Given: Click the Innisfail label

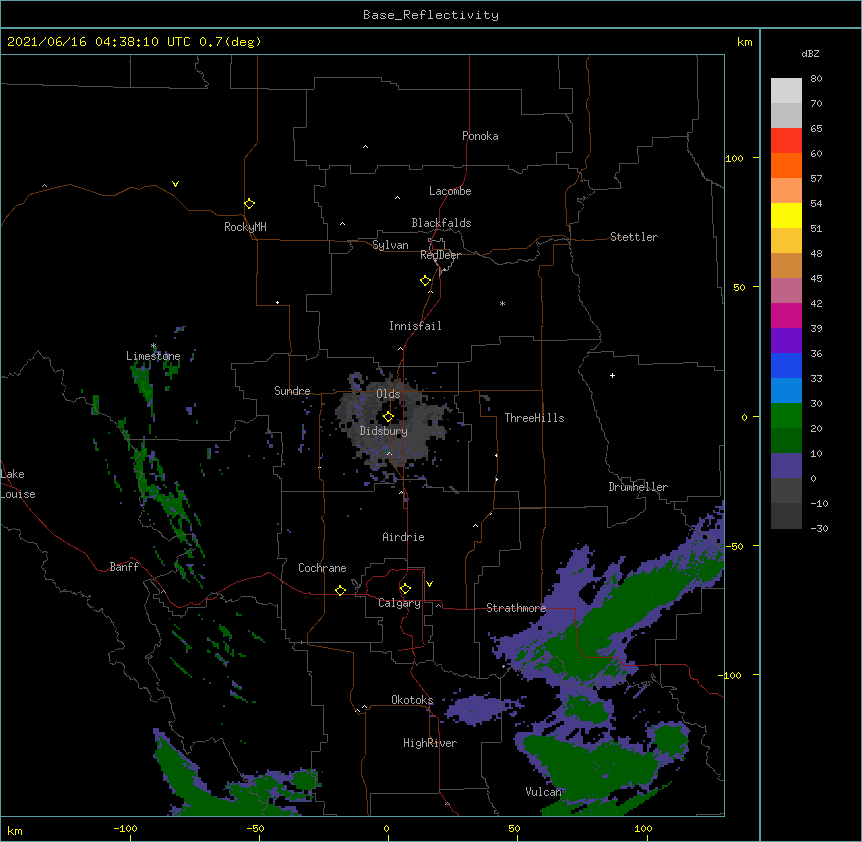Looking at the screenshot, I should 415,326.
